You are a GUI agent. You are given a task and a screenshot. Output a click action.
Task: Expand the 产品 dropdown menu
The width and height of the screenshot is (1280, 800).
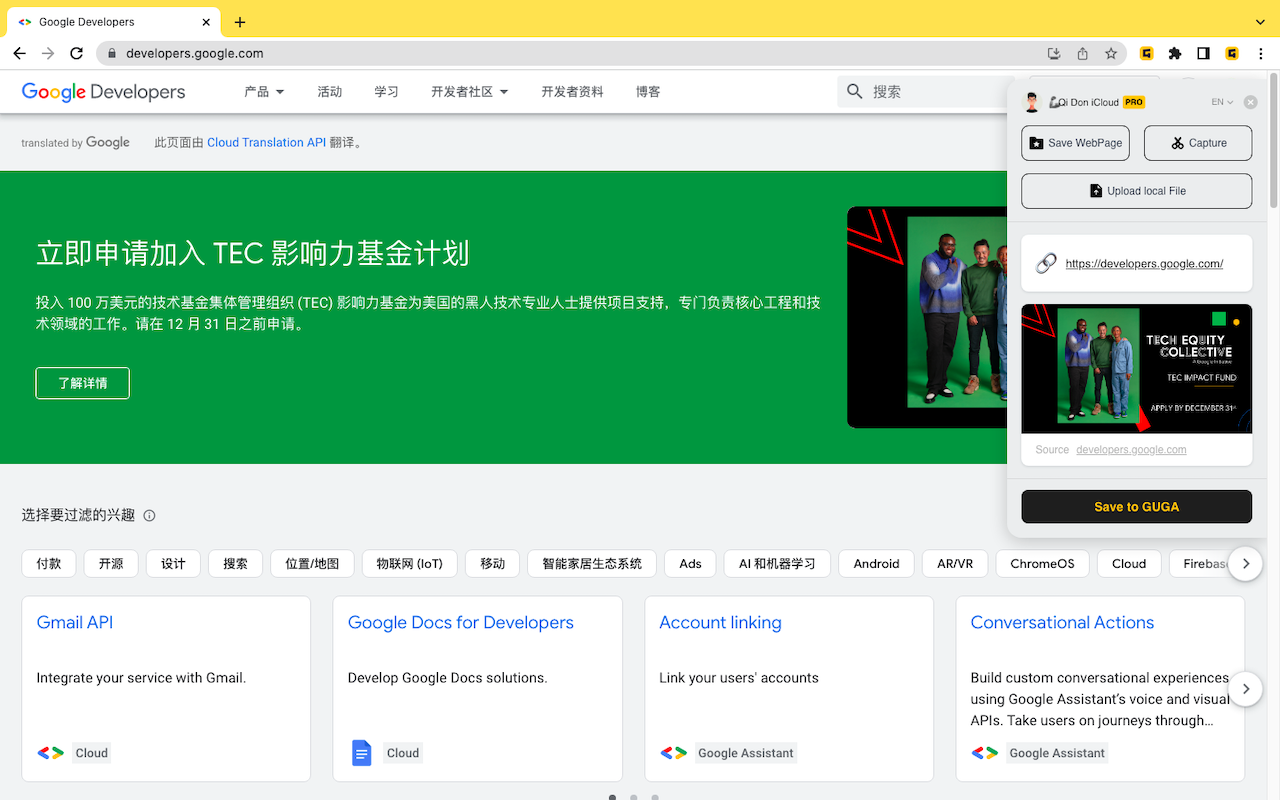tap(264, 91)
